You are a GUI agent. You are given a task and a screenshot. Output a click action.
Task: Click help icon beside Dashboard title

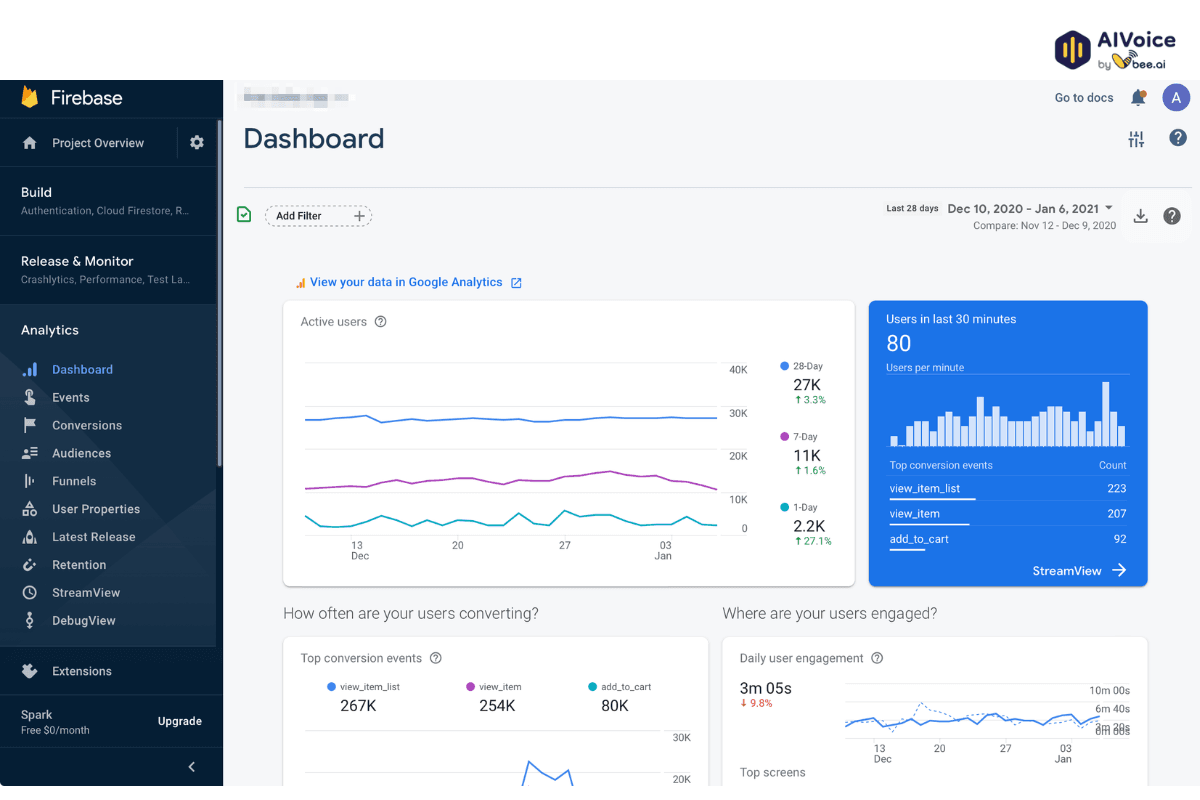1178,138
